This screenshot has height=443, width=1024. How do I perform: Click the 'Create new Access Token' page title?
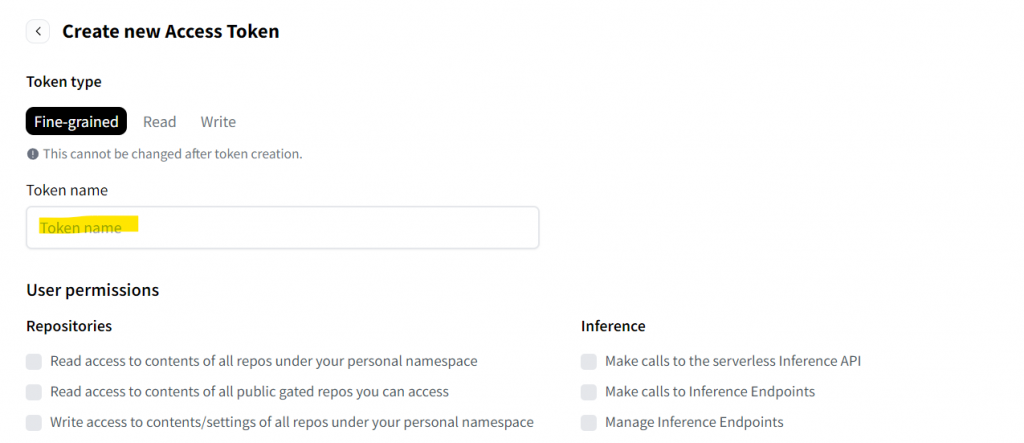click(171, 32)
